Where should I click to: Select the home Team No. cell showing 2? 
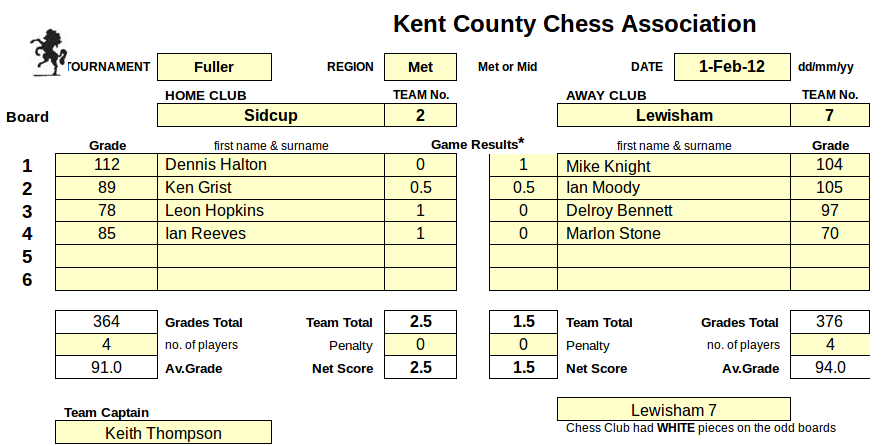pyautogui.click(x=420, y=115)
